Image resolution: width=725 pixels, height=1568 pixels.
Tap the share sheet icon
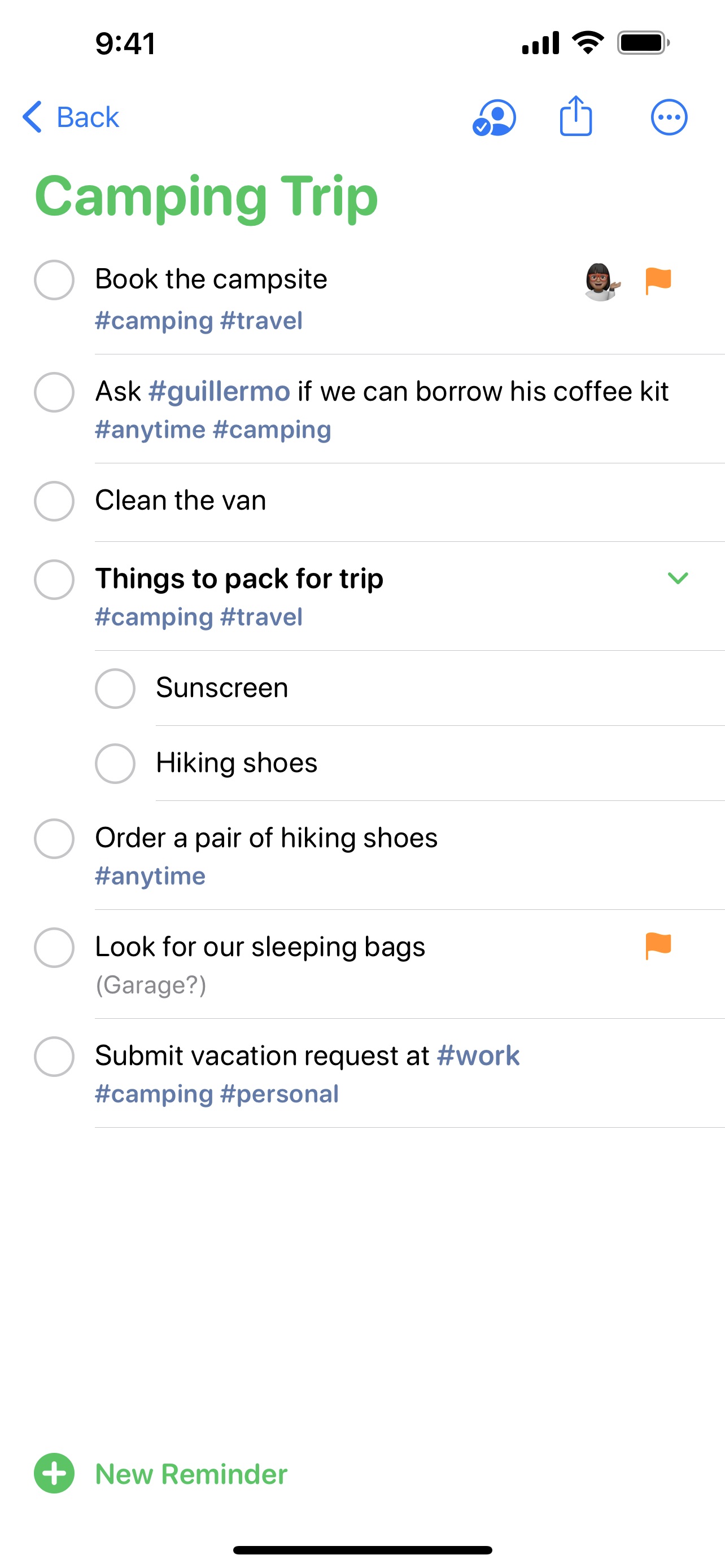[x=575, y=115]
